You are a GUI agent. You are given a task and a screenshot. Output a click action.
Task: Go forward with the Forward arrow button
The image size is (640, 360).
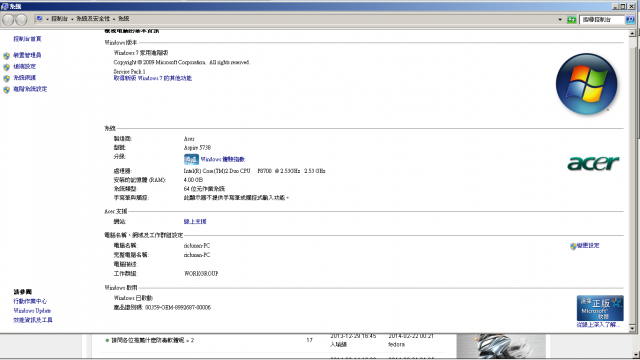click(20, 19)
